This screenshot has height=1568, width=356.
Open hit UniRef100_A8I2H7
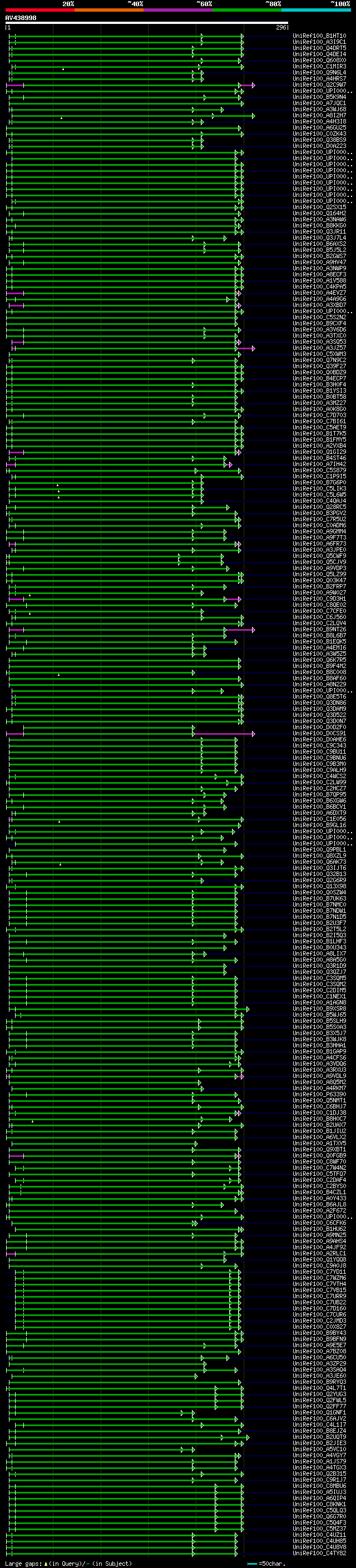[319, 116]
